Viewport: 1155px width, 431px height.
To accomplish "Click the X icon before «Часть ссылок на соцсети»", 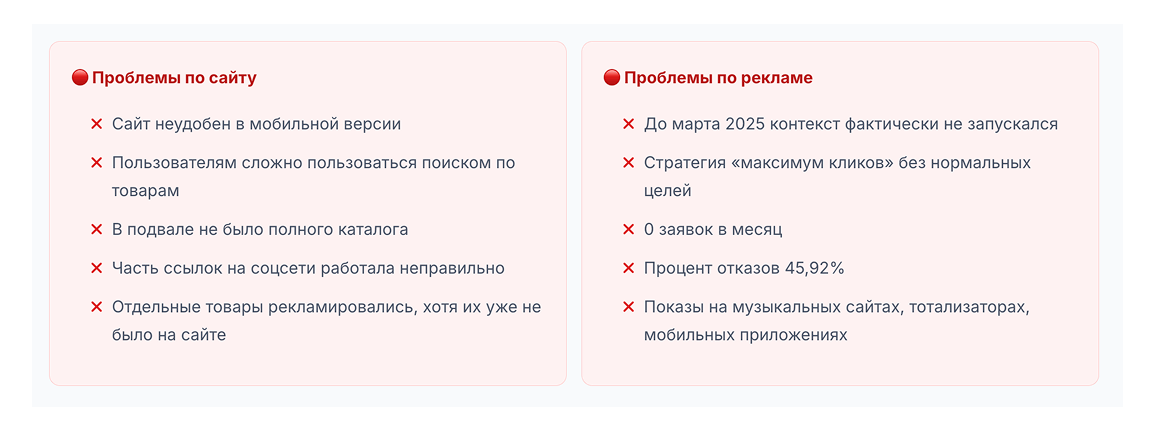I will click(x=97, y=268).
